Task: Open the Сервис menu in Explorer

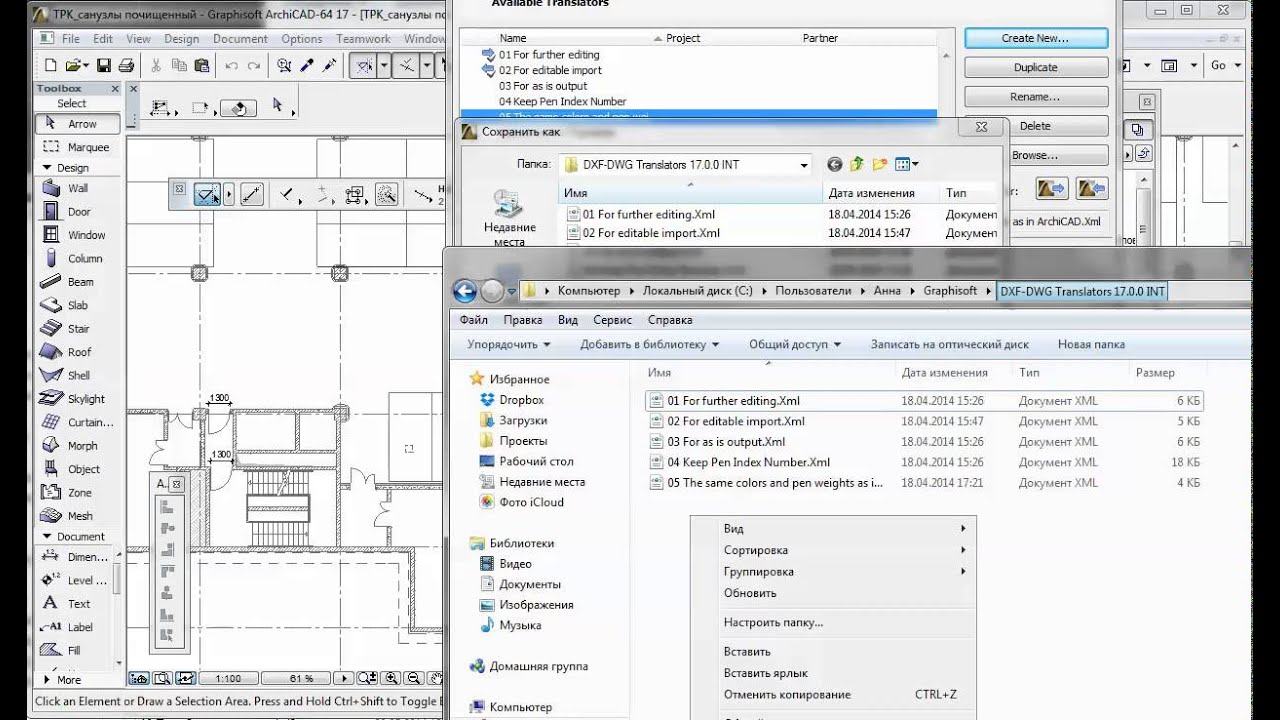Action: click(x=612, y=320)
